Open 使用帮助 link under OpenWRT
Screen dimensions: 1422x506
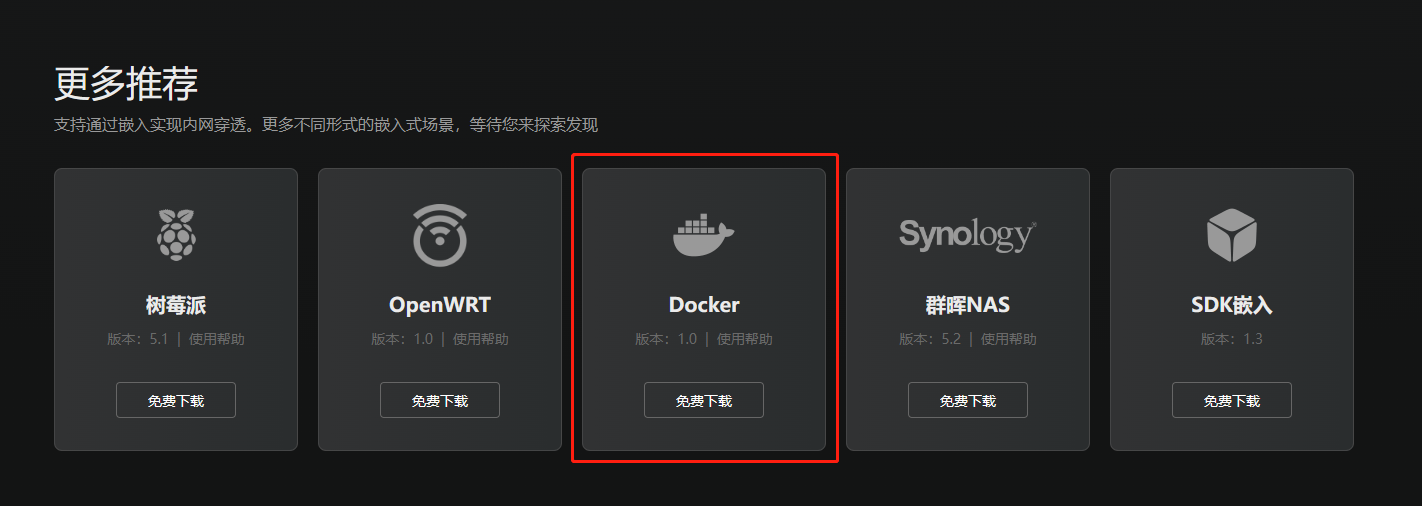point(481,339)
